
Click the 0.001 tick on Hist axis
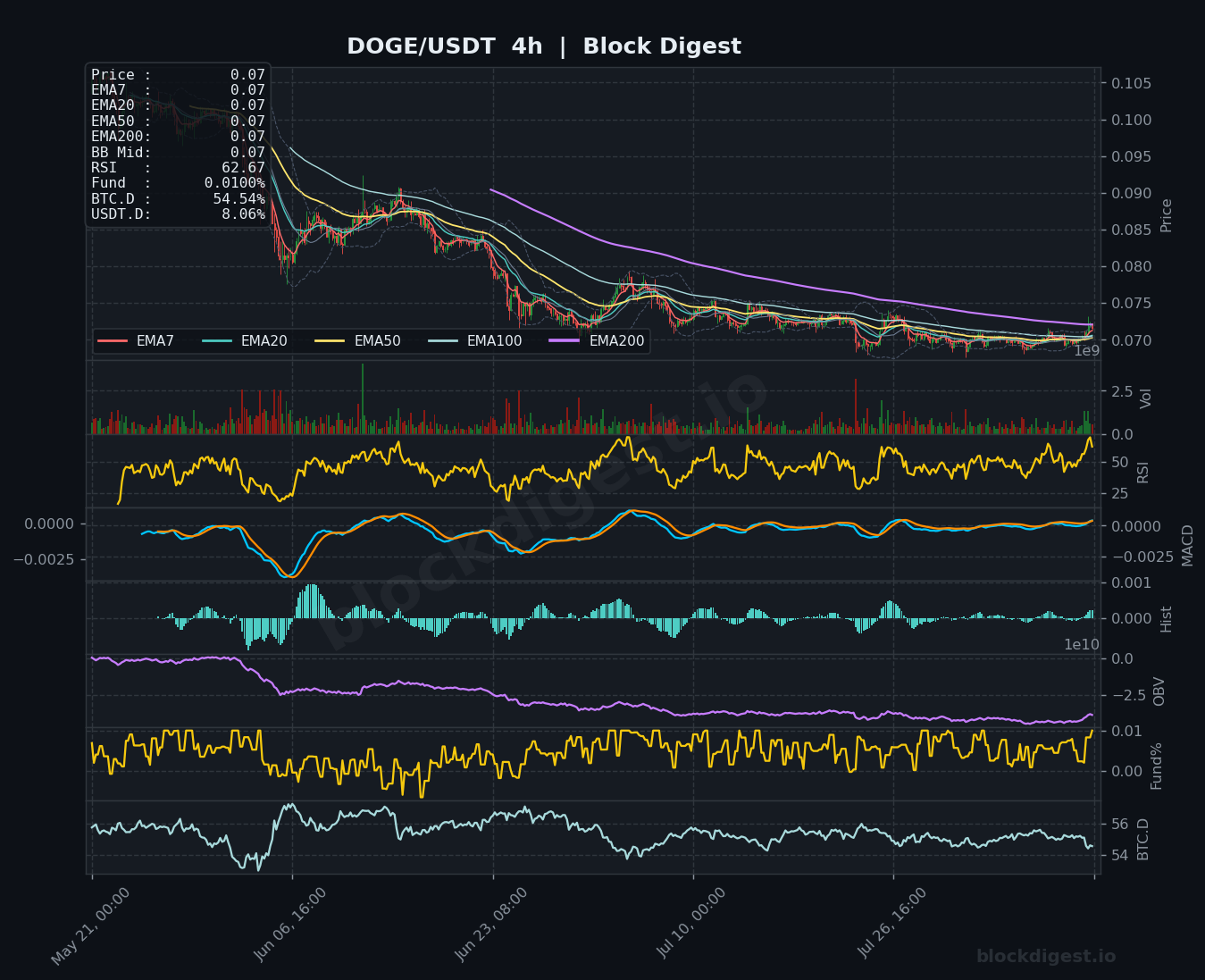pos(1131,582)
